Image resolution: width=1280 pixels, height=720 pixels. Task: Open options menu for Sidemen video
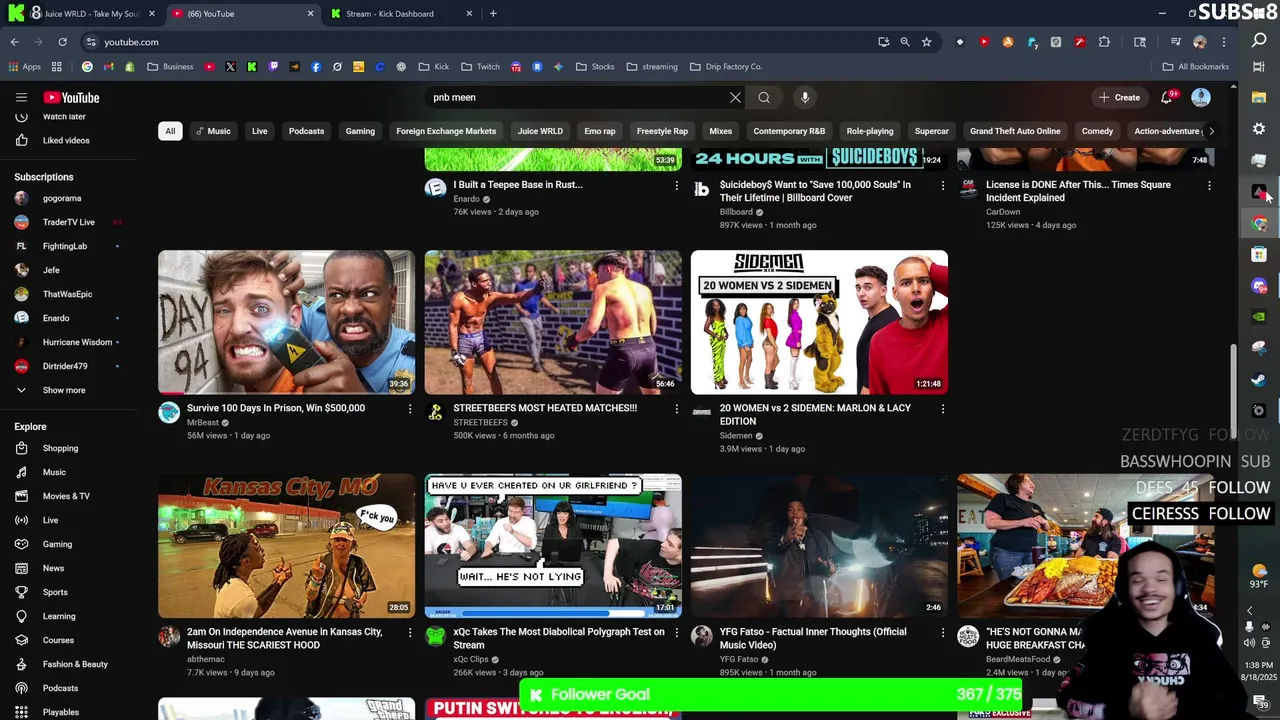tap(942, 408)
